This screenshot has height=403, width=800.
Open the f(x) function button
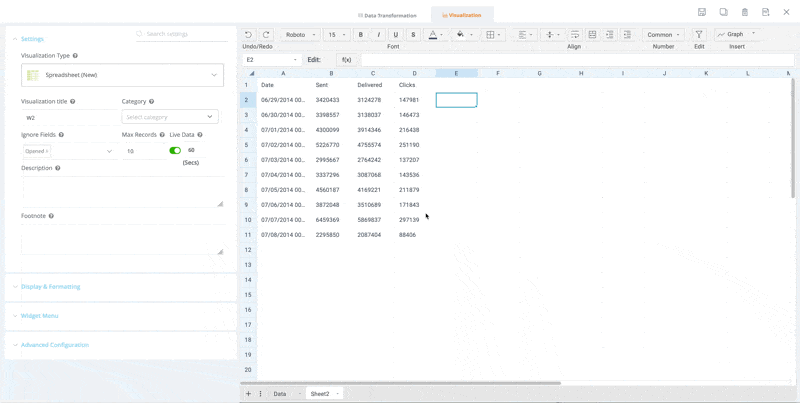[346, 60]
